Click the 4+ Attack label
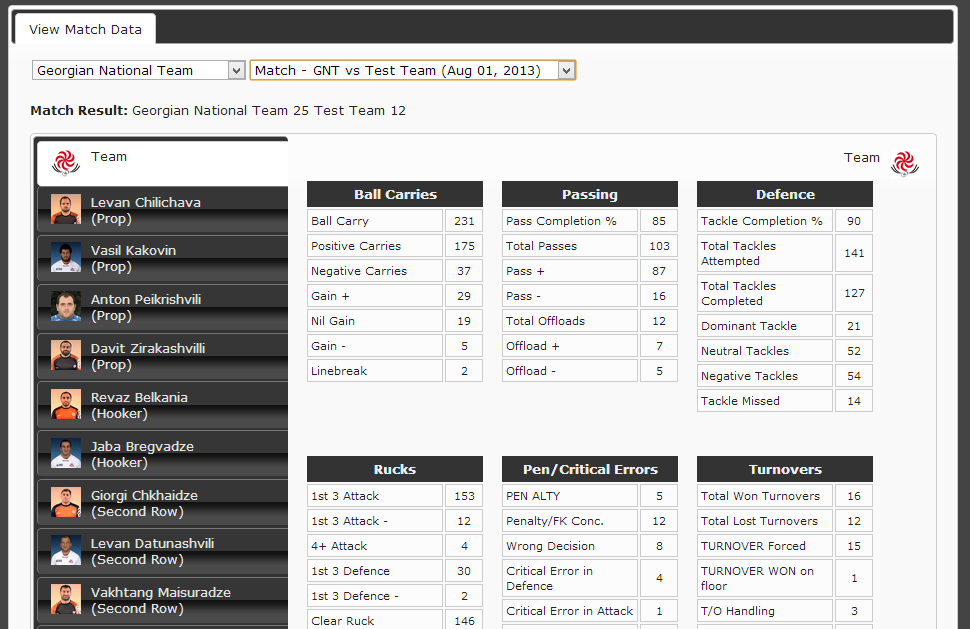 [339, 546]
